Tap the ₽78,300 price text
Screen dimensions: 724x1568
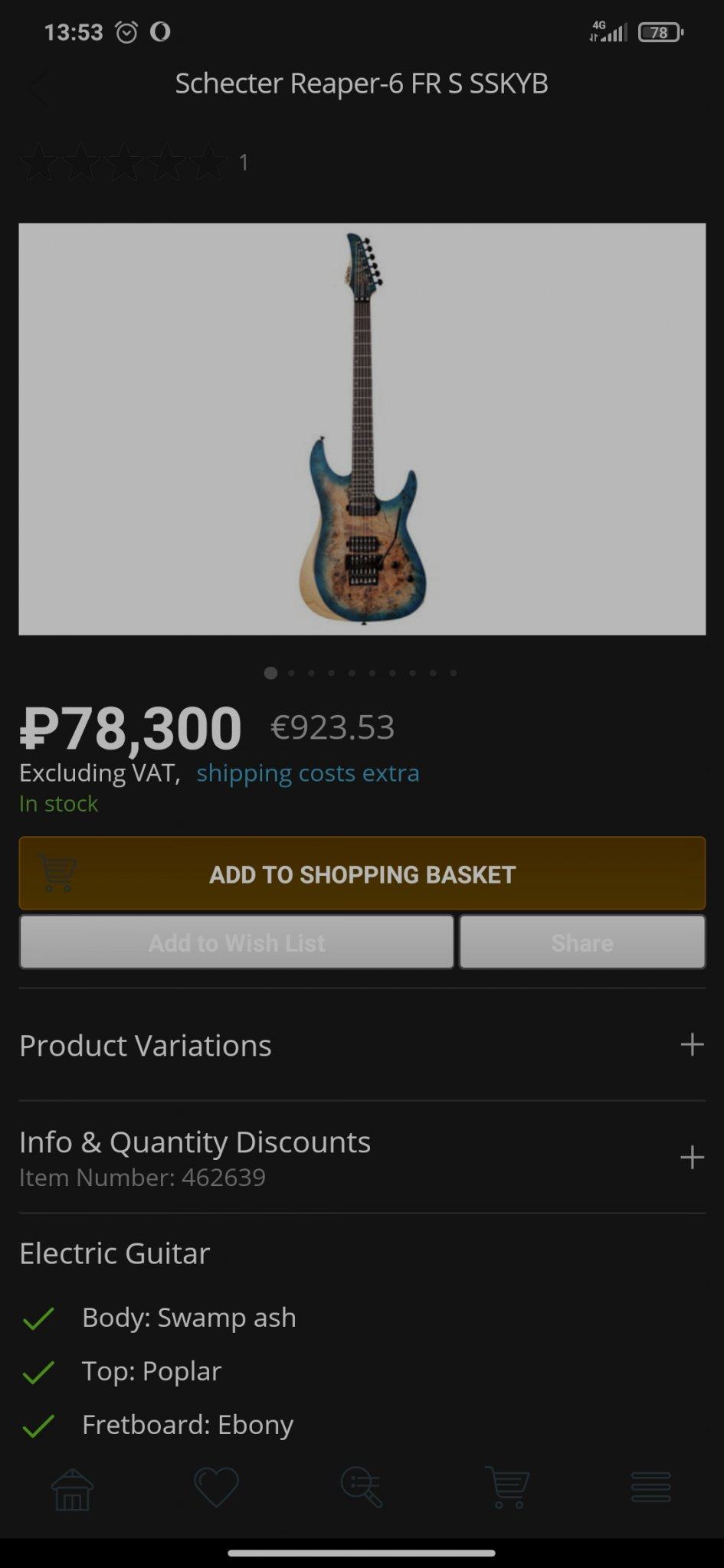[131, 728]
